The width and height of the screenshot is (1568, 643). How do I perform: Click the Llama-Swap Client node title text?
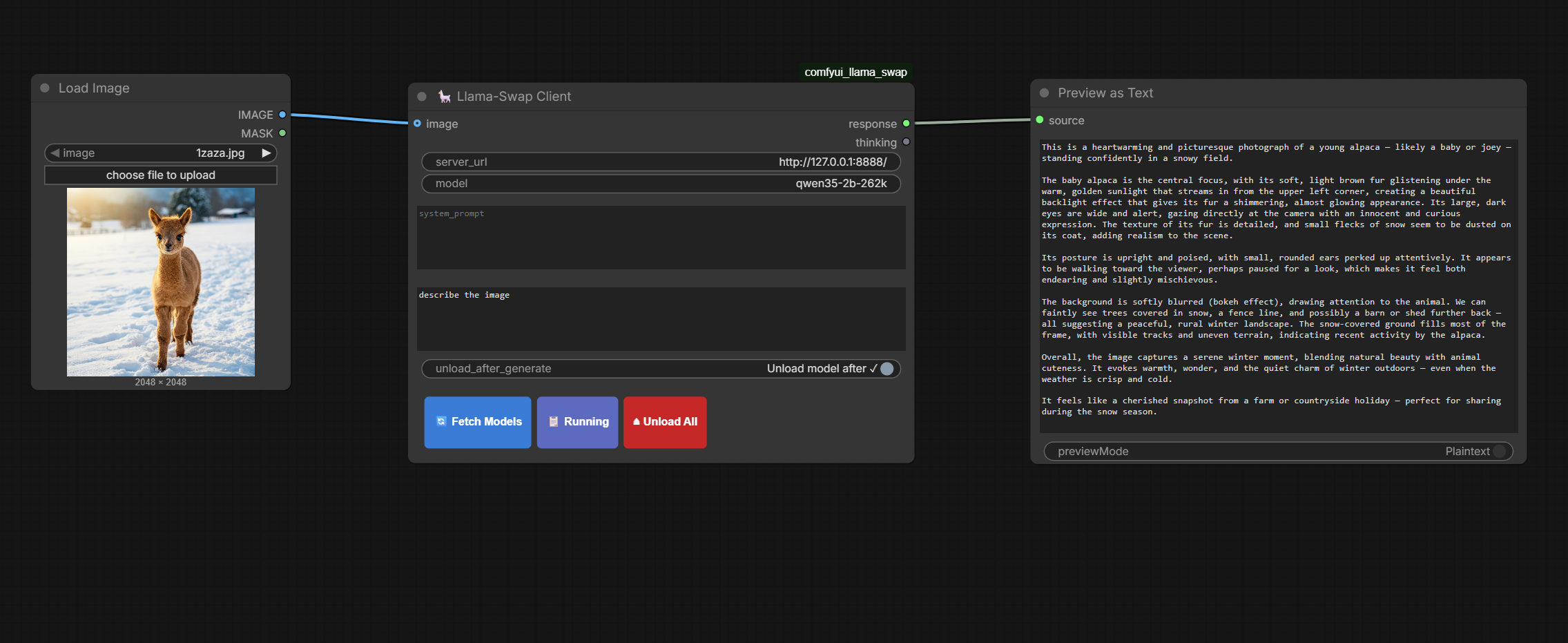point(514,97)
